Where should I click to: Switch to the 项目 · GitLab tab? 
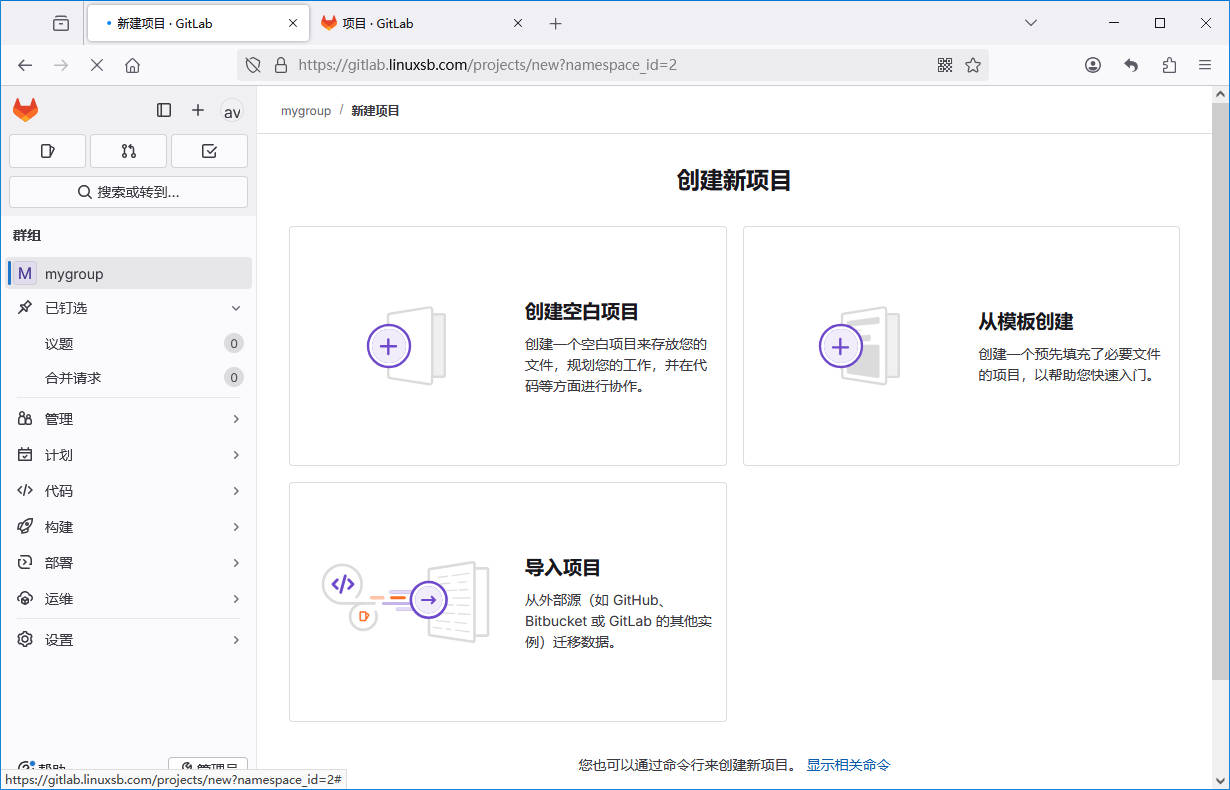pyautogui.click(x=420, y=23)
